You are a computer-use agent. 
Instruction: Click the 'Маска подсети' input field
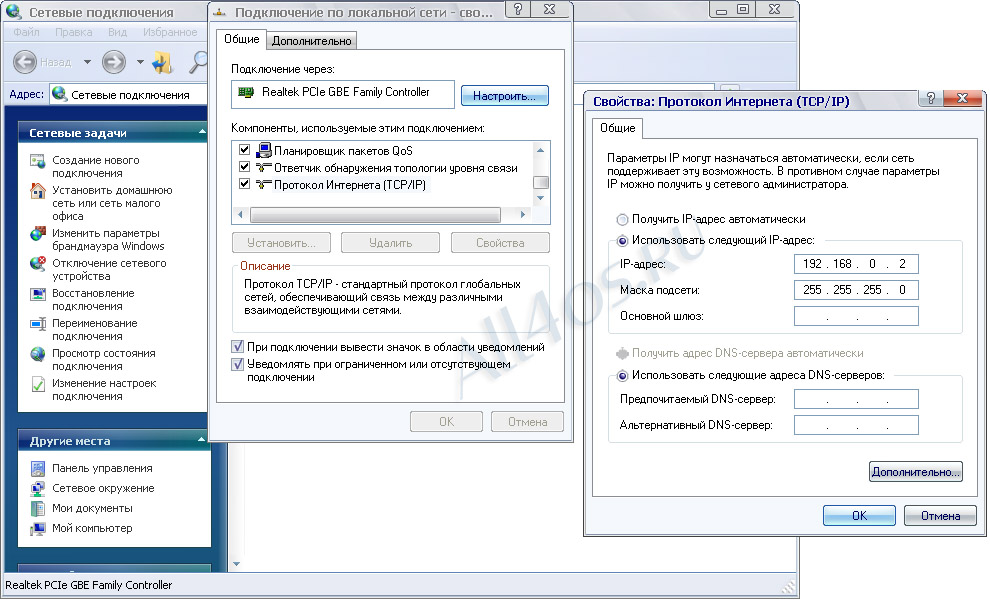856,290
